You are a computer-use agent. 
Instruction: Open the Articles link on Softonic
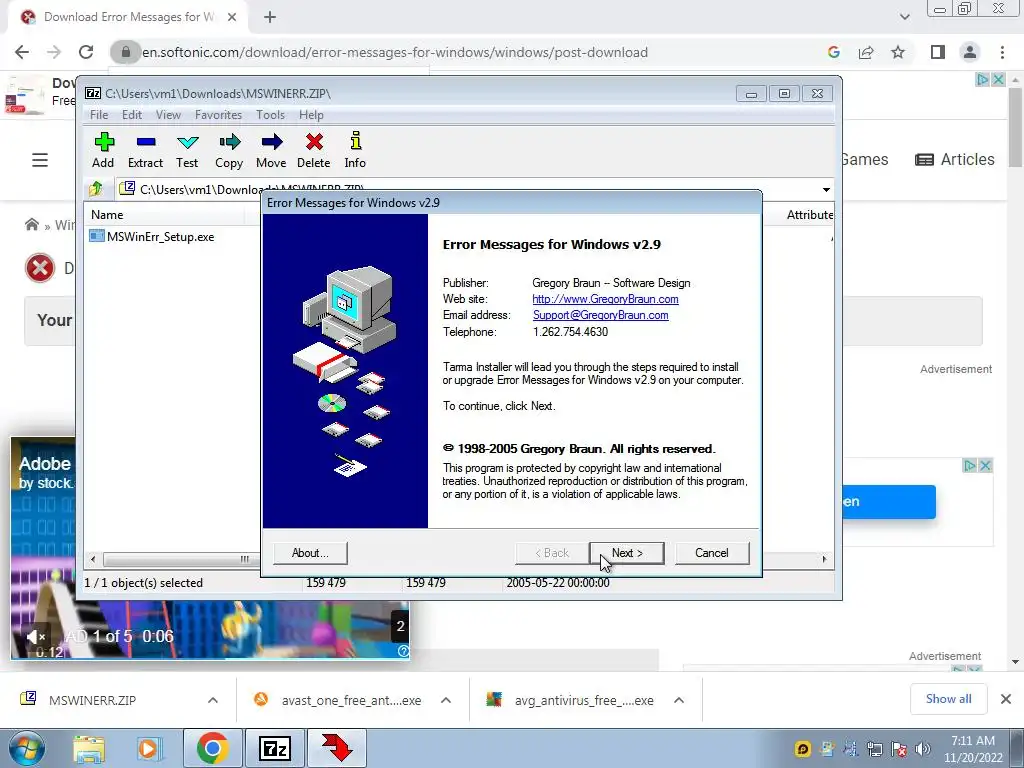[x=955, y=159]
